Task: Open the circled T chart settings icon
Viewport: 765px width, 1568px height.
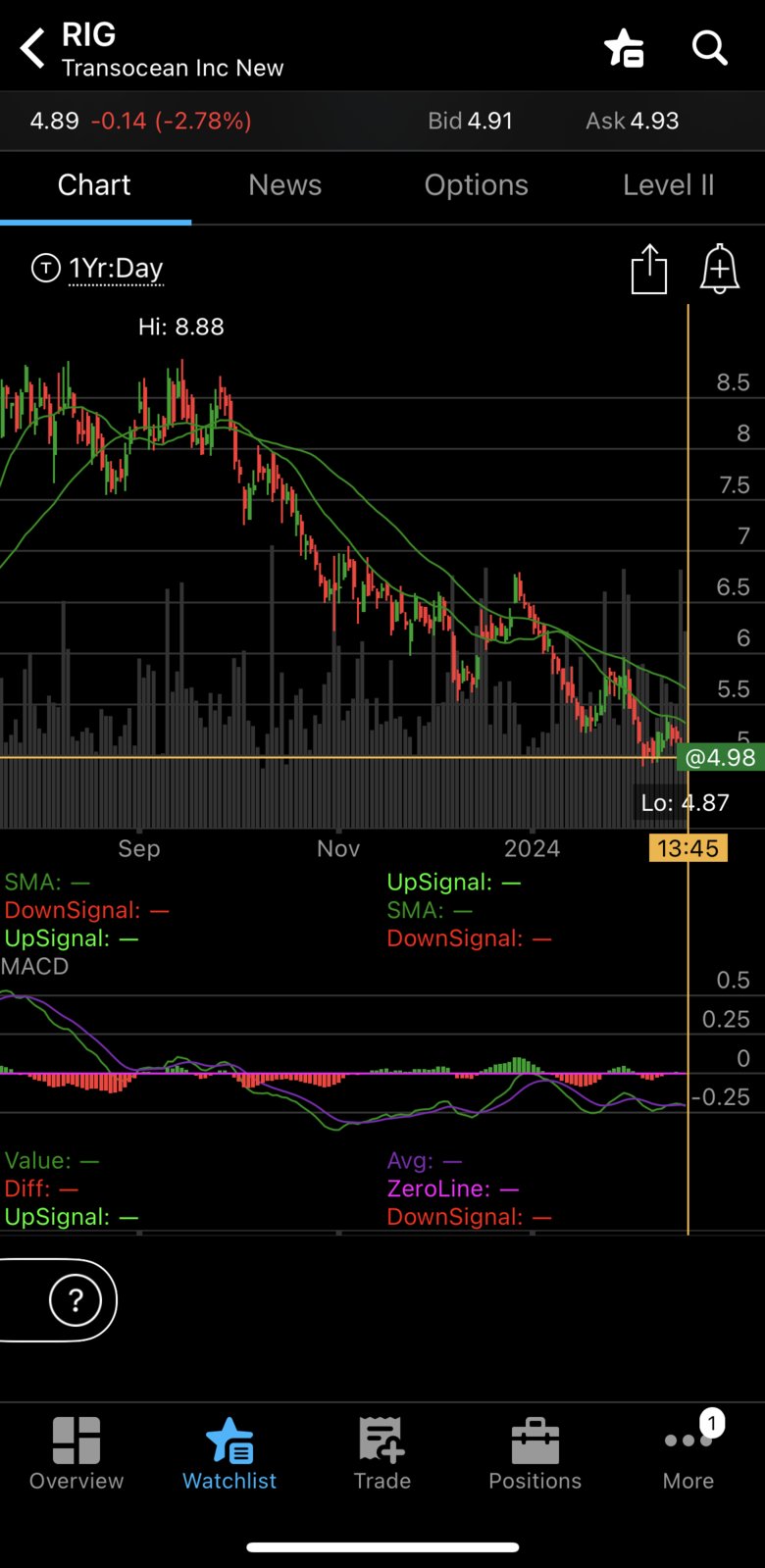Action: 45,268
